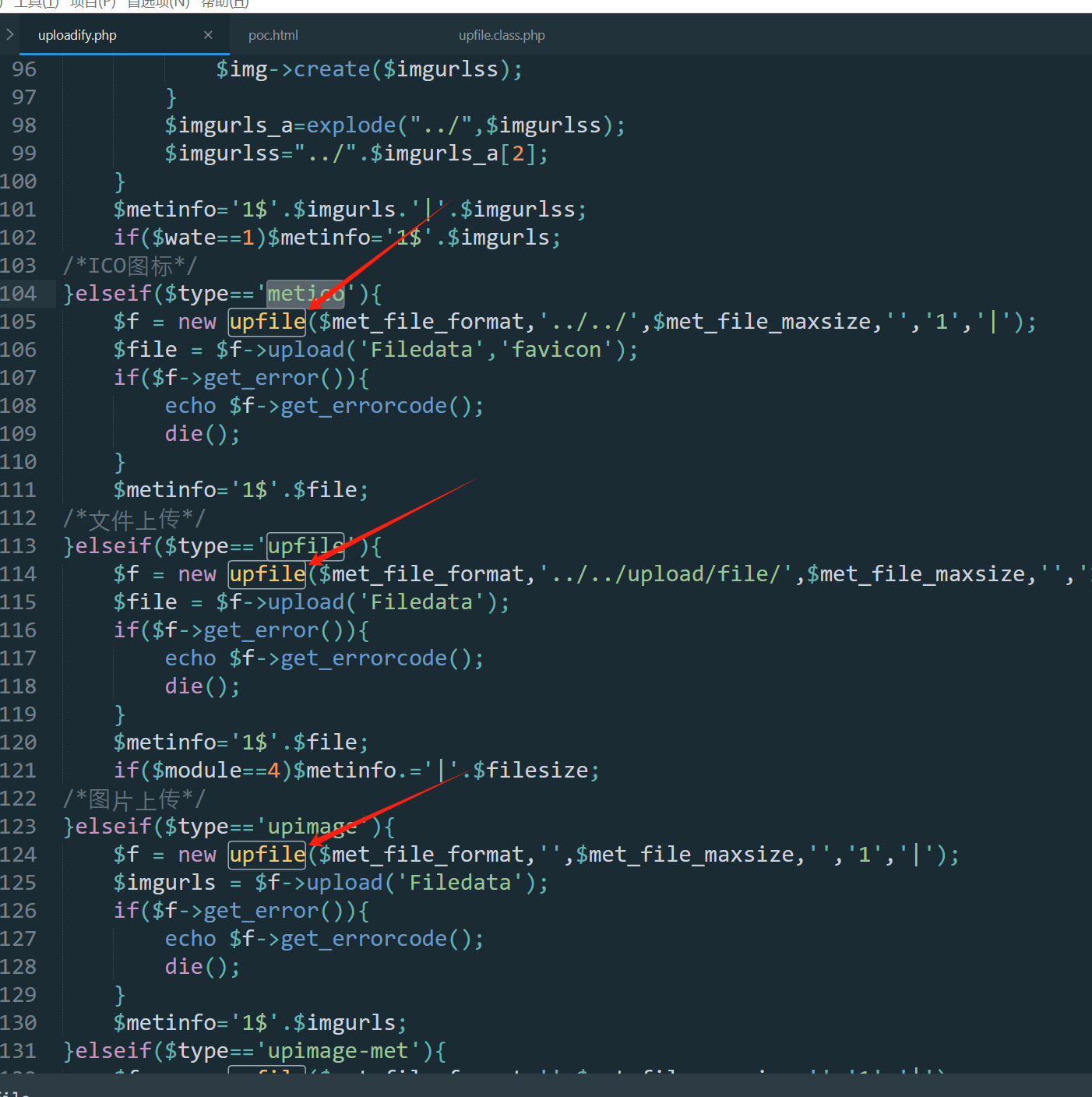Click line number 123 in the gutter
The height and width of the screenshot is (1097, 1092).
point(19,827)
